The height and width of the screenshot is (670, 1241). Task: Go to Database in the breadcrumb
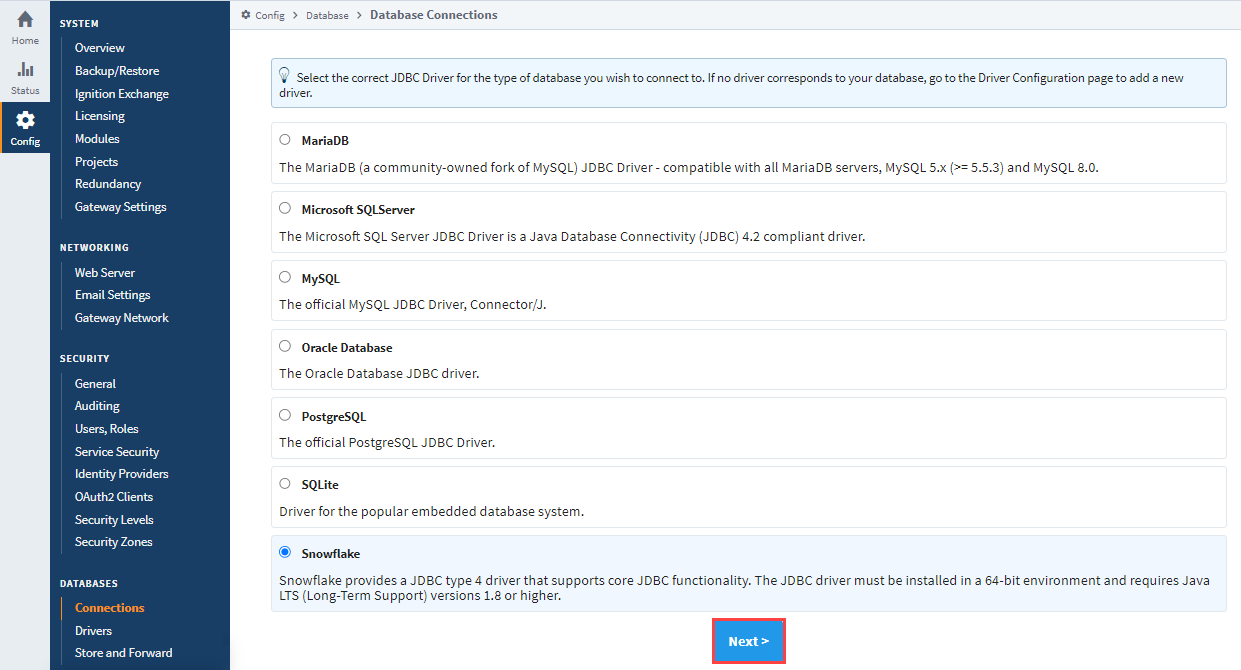click(x=327, y=15)
